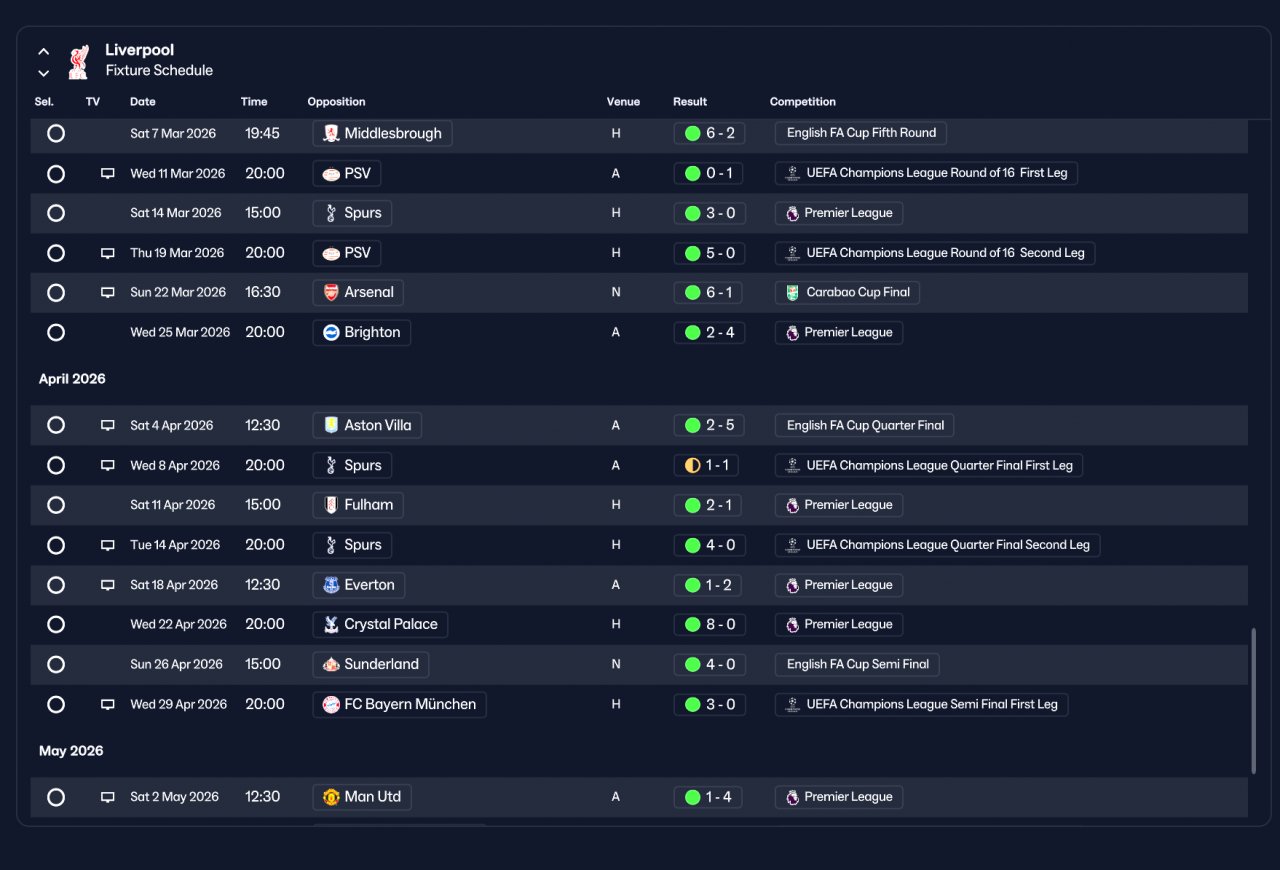Click the Everton club badge
This screenshot has width=1280, height=870.
click(x=331, y=585)
